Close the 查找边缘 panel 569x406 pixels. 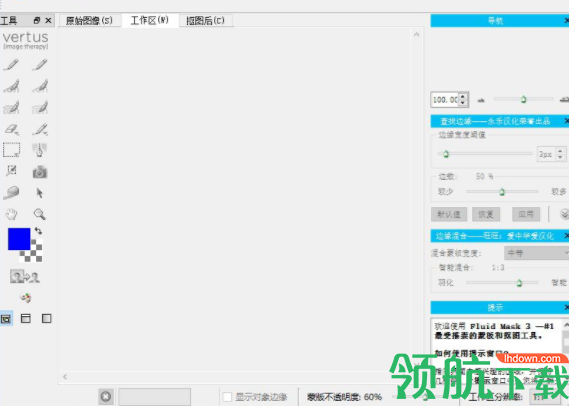coord(566,121)
